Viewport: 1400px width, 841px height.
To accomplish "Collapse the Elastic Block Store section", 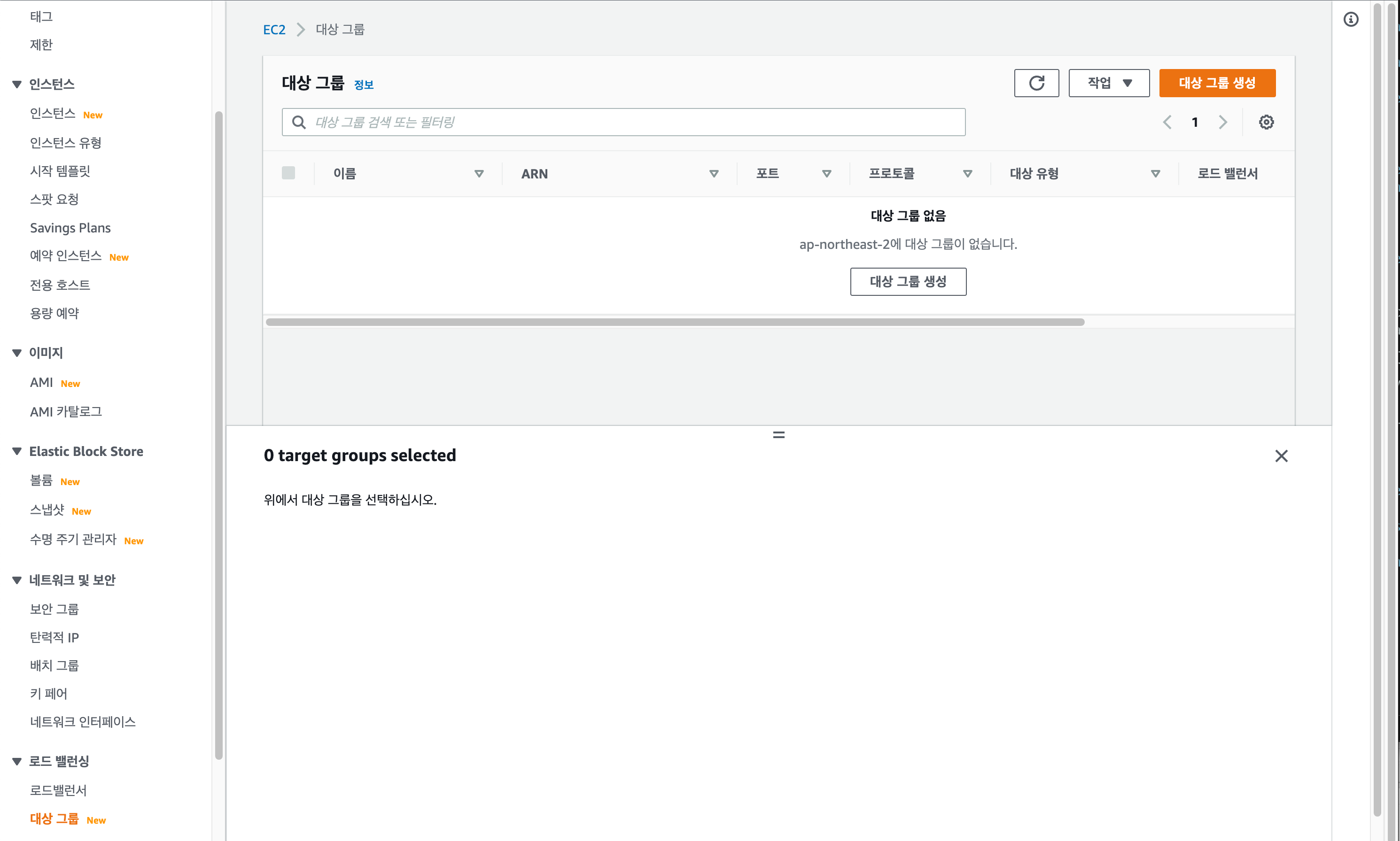I will coord(17,451).
